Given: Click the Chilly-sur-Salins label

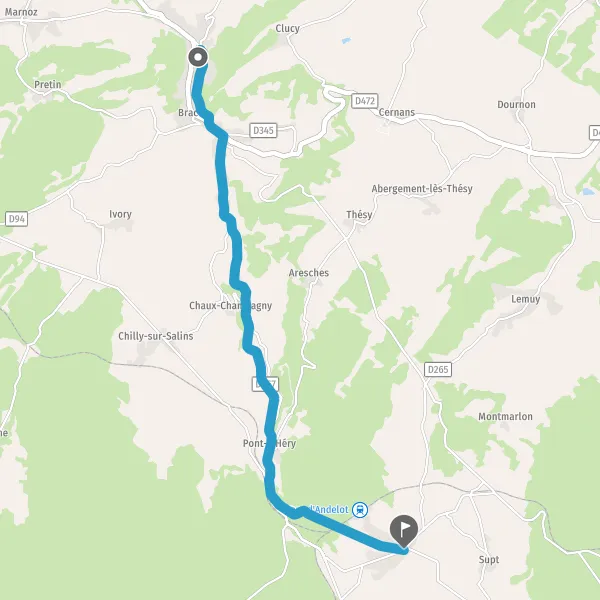Looking at the screenshot, I should pyautogui.click(x=156, y=336).
